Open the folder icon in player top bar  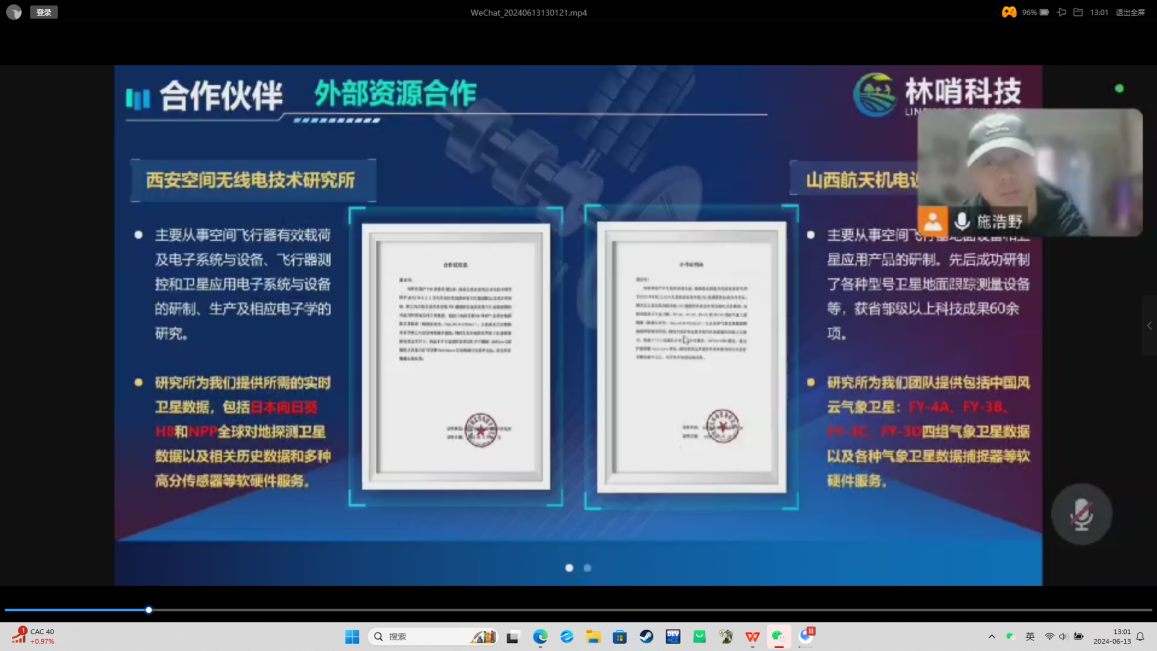[x=1078, y=13]
